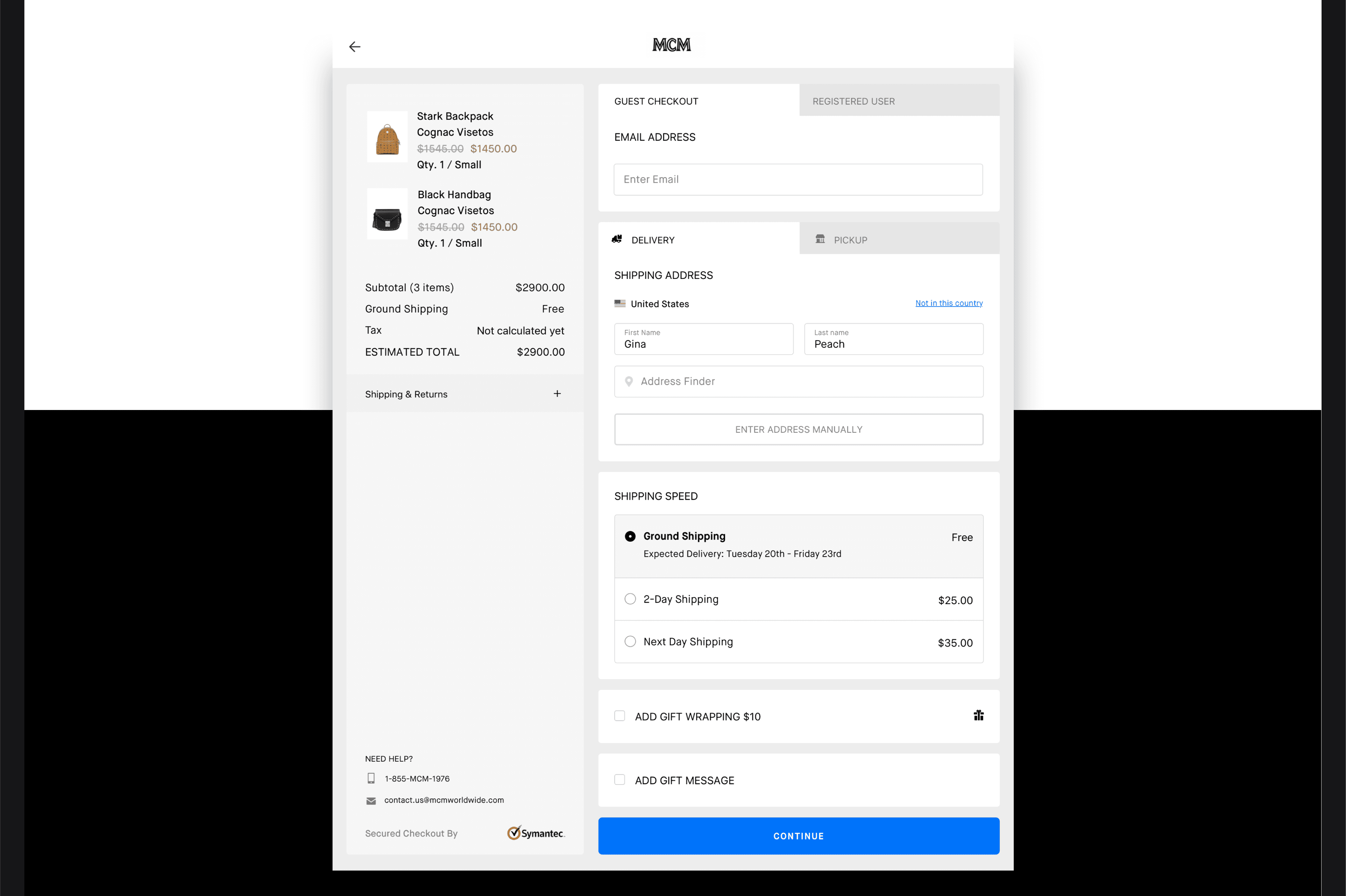
Task: Focus the Last name field
Action: pyautogui.click(x=893, y=339)
